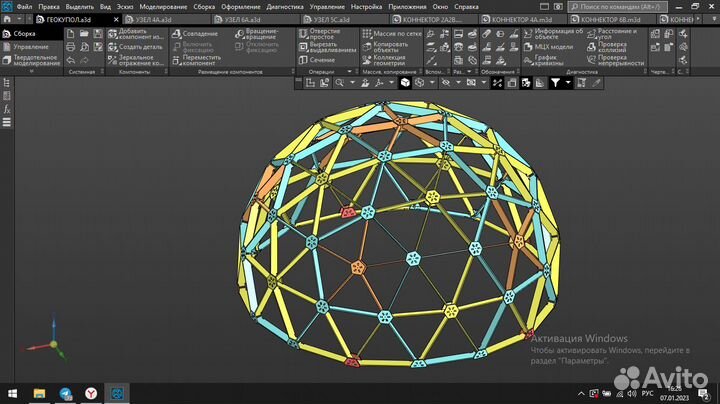The width and height of the screenshot is (720, 404).
Task: Open the Моделирование menu
Action: [163, 7]
